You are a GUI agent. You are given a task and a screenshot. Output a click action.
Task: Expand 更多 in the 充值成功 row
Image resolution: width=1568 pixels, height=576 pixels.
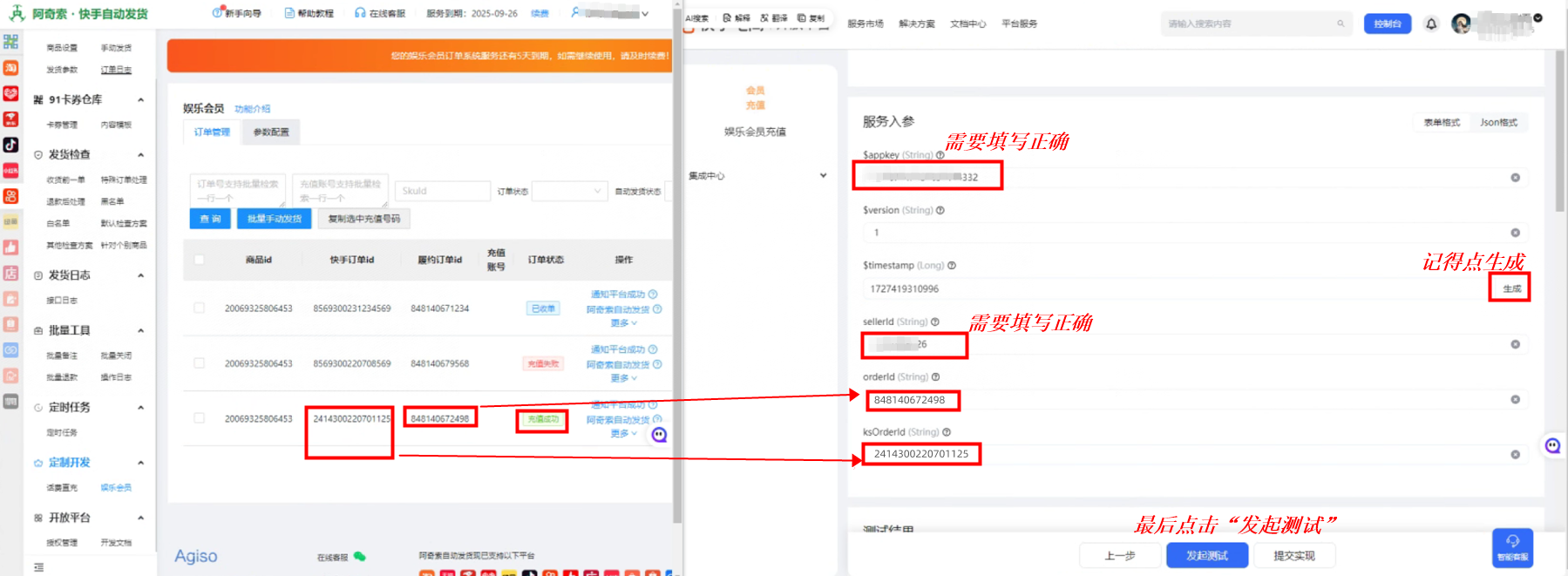click(x=624, y=433)
